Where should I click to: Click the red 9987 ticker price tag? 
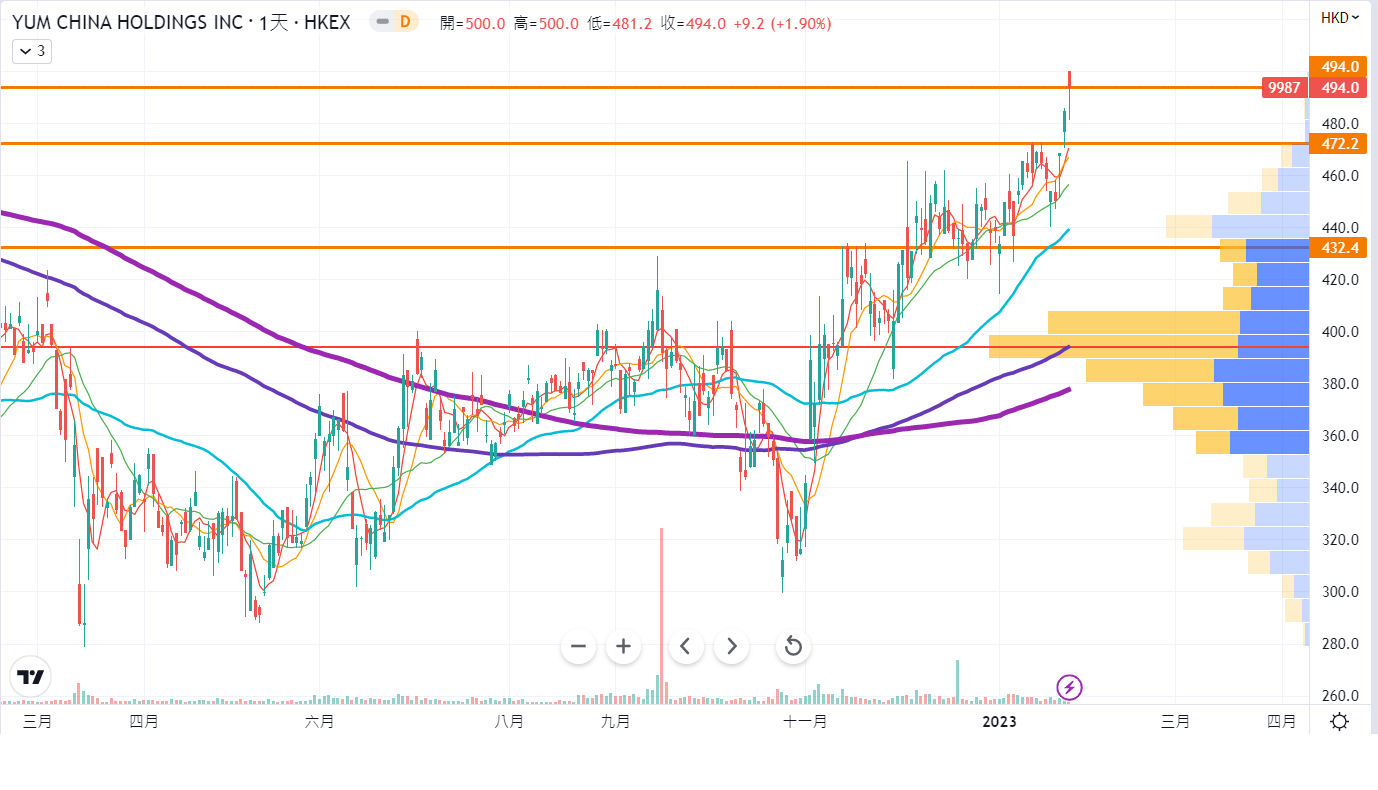click(1284, 88)
